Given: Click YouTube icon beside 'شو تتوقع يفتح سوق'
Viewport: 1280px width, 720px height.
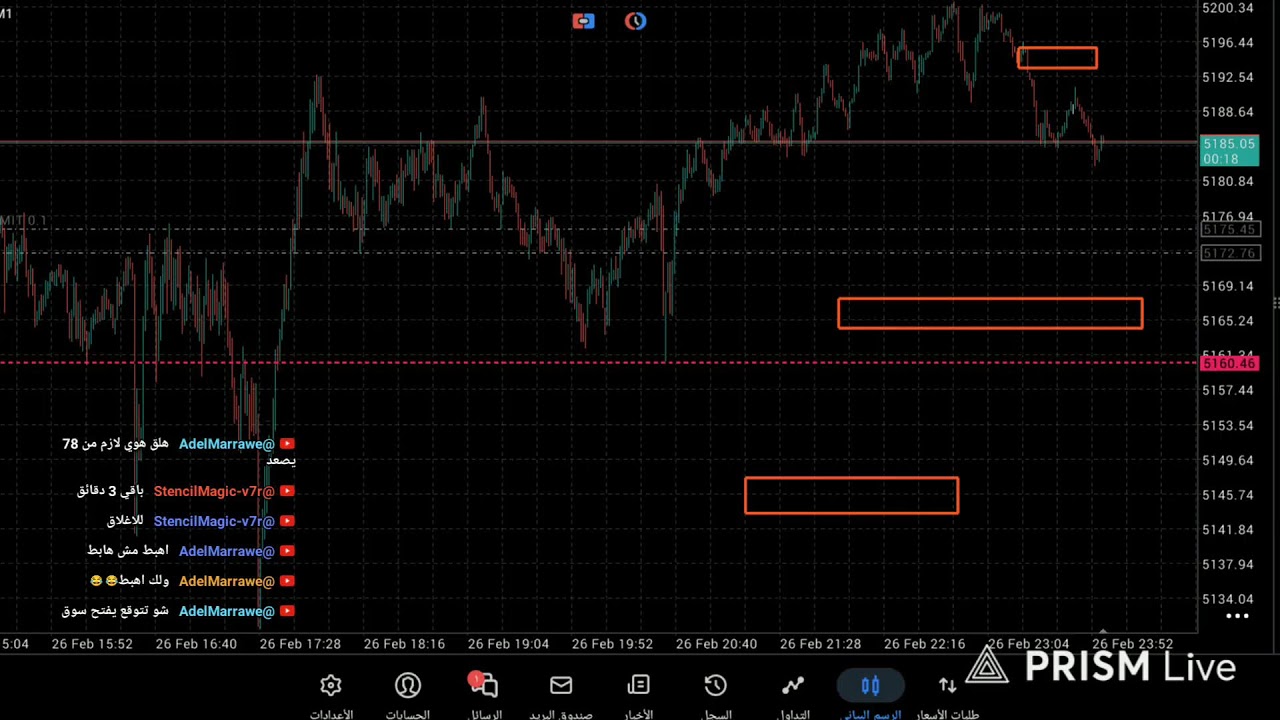Looking at the screenshot, I should click(287, 611).
